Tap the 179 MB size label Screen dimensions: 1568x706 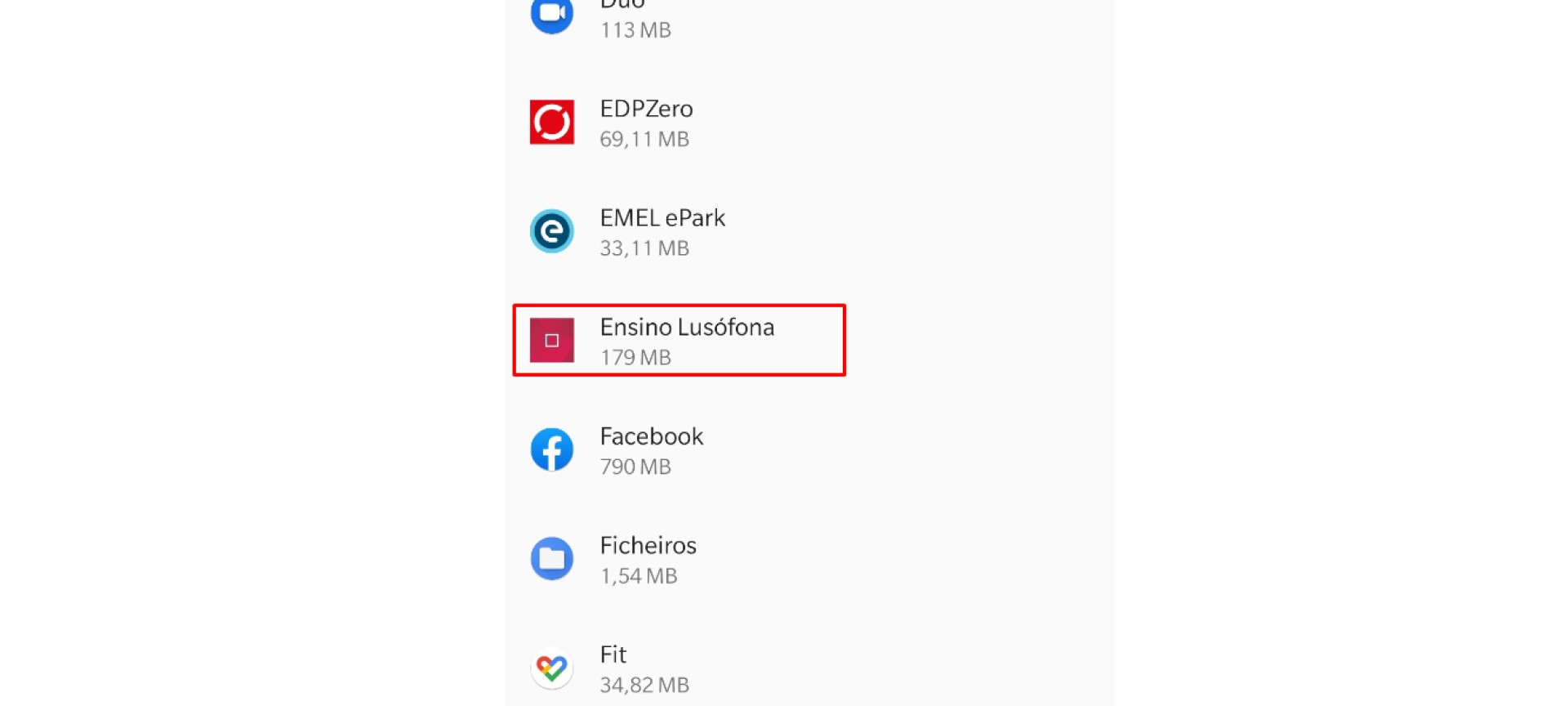point(635,357)
